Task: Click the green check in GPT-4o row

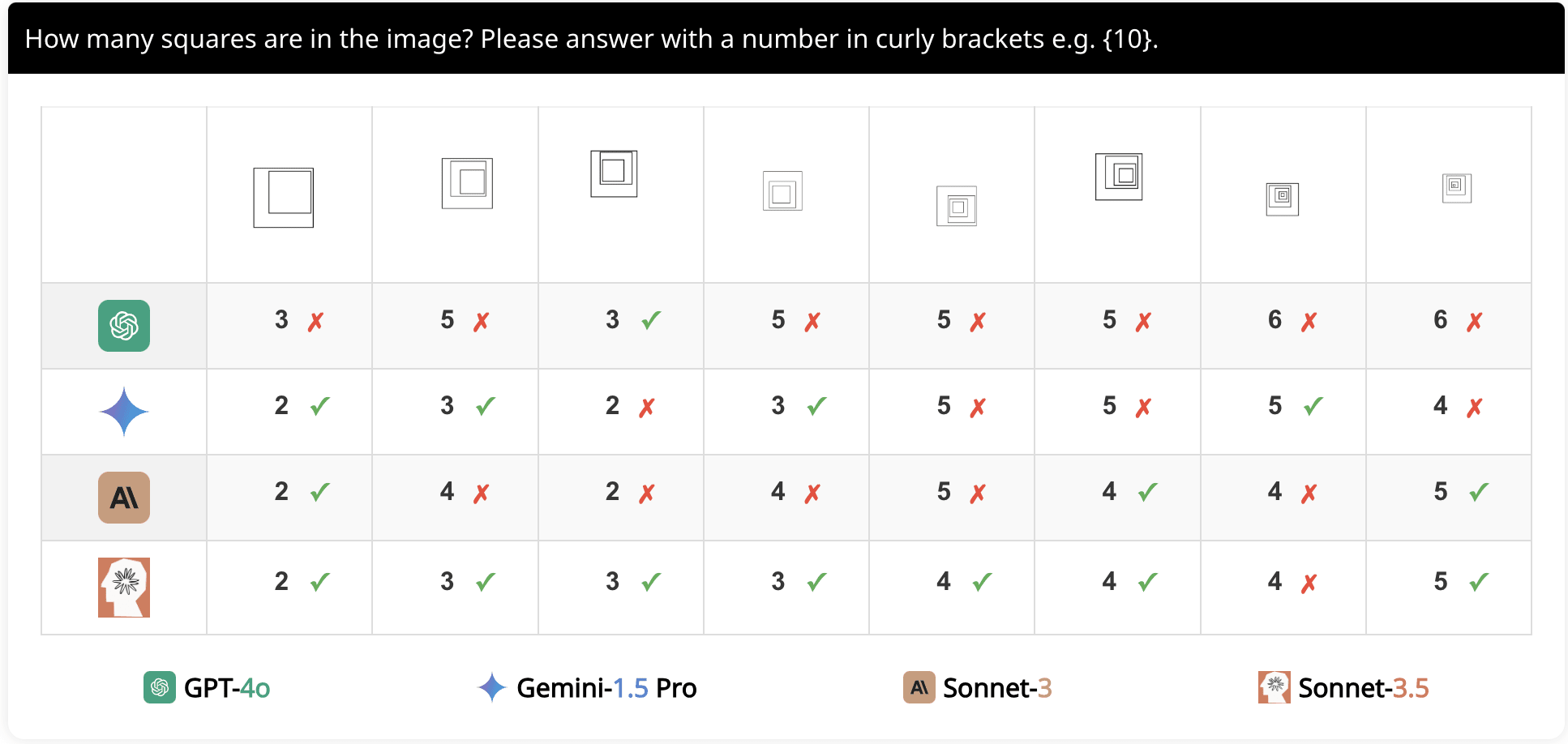Action: pyautogui.click(x=651, y=321)
